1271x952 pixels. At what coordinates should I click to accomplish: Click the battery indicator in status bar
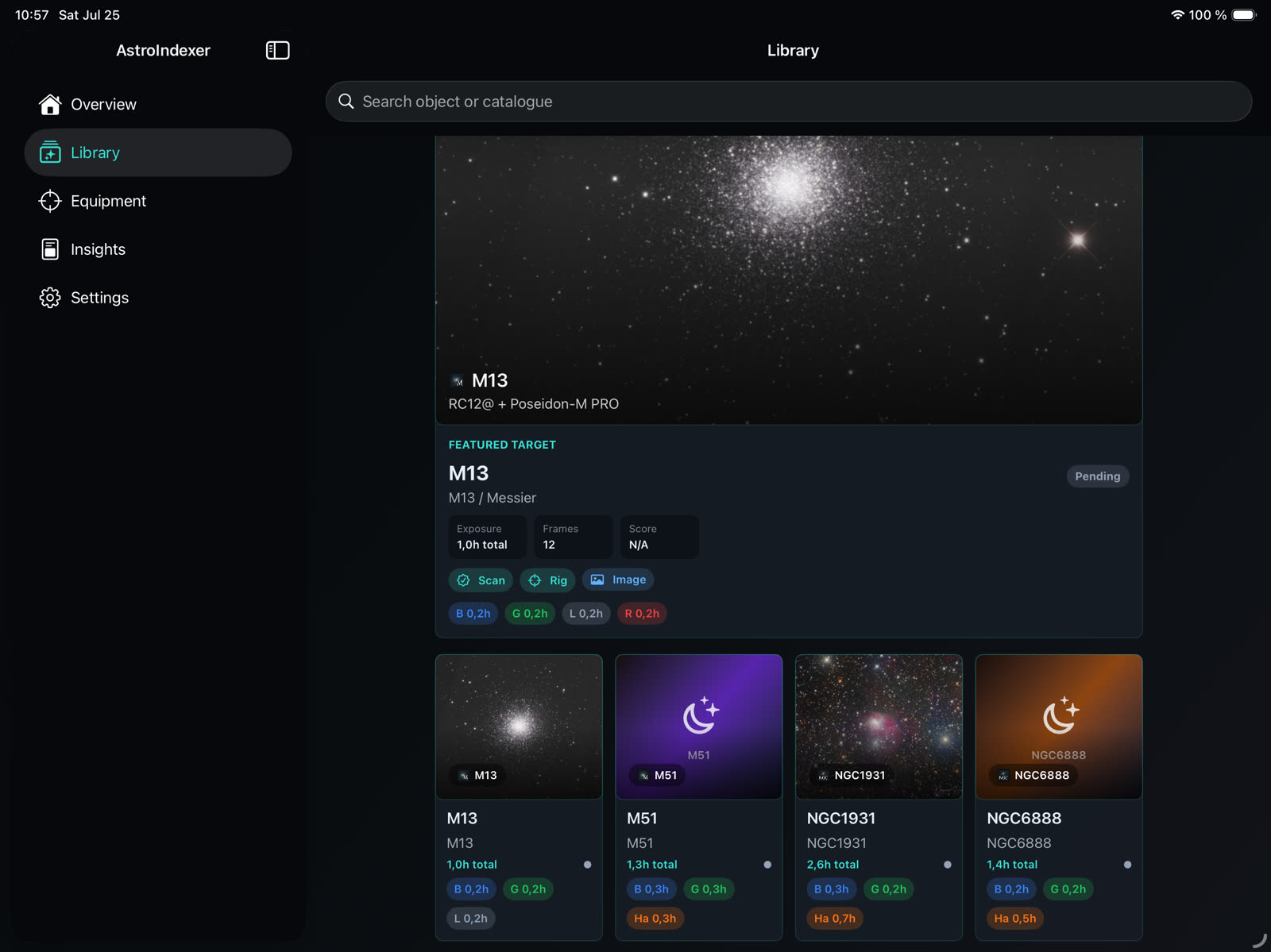click(x=1245, y=14)
